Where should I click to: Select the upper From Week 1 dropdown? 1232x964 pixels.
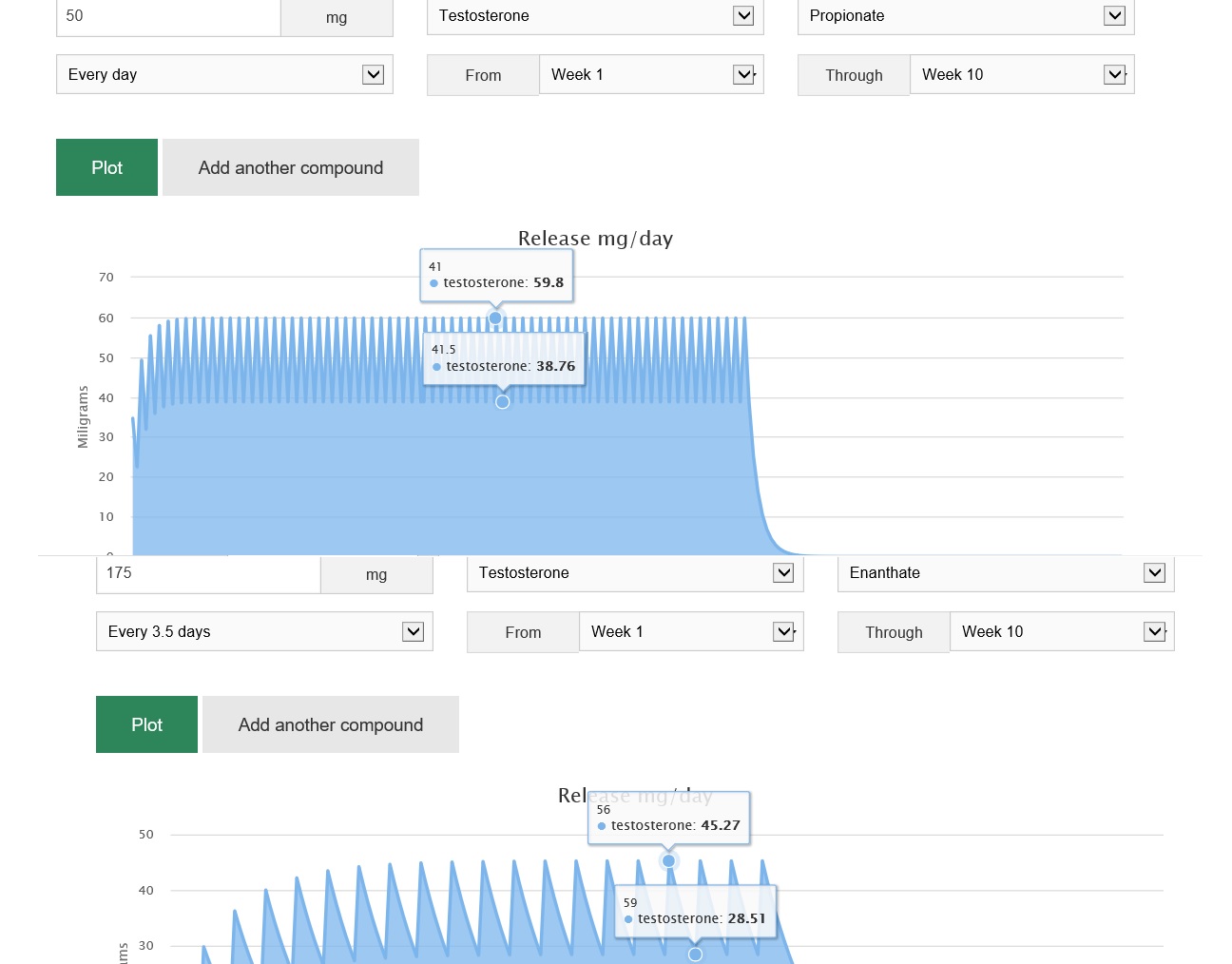651,75
